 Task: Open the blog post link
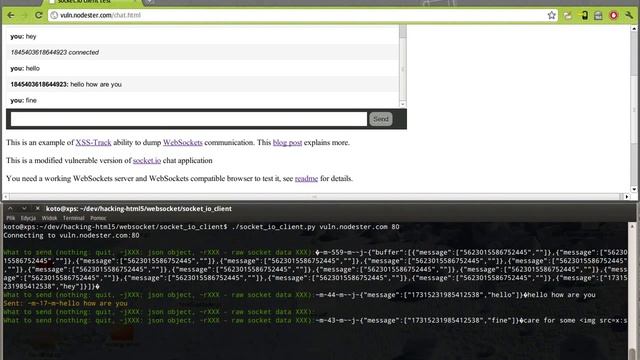click(287, 142)
